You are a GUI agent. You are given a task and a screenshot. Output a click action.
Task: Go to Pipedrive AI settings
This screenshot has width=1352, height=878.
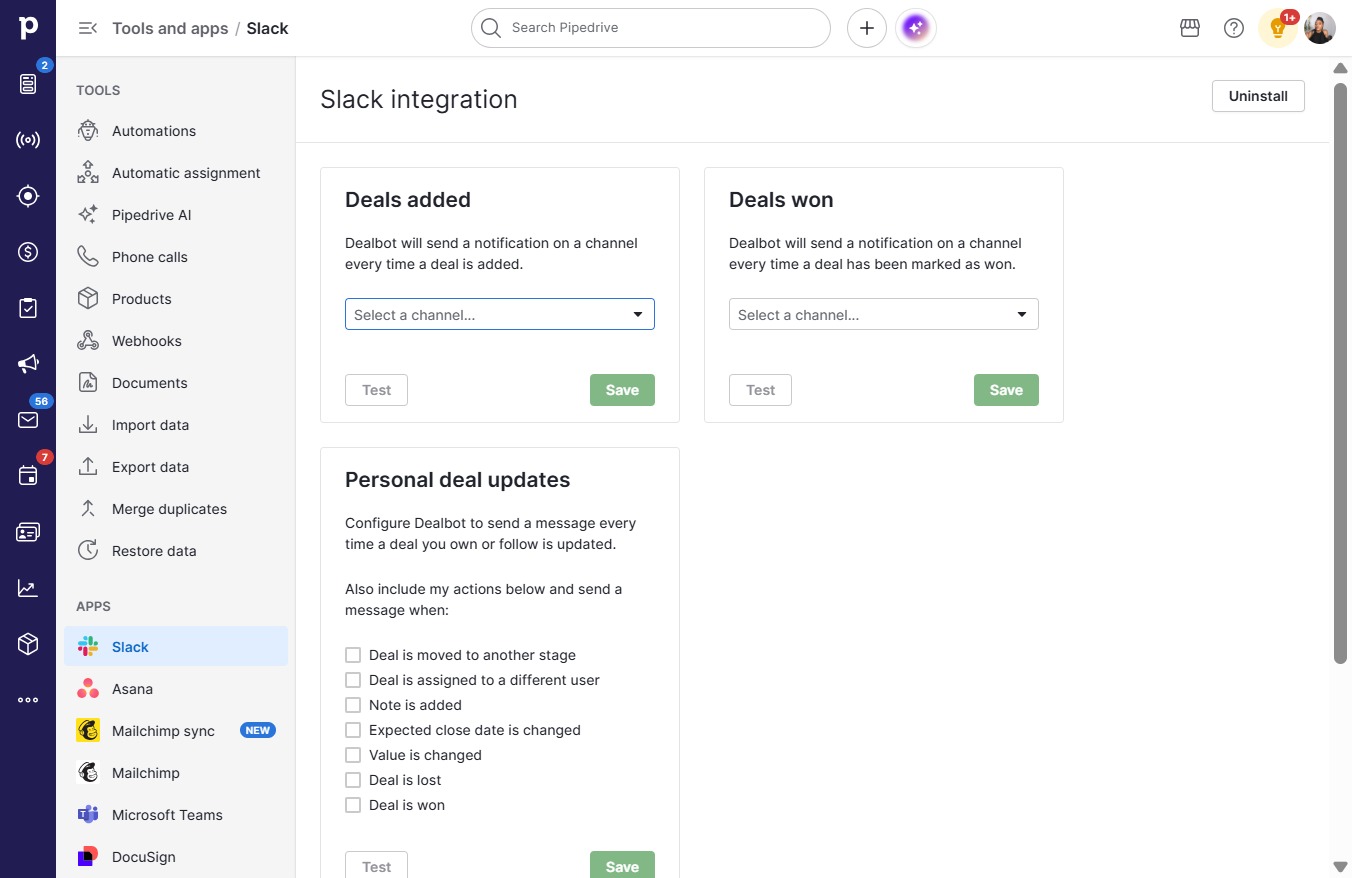tap(176, 215)
